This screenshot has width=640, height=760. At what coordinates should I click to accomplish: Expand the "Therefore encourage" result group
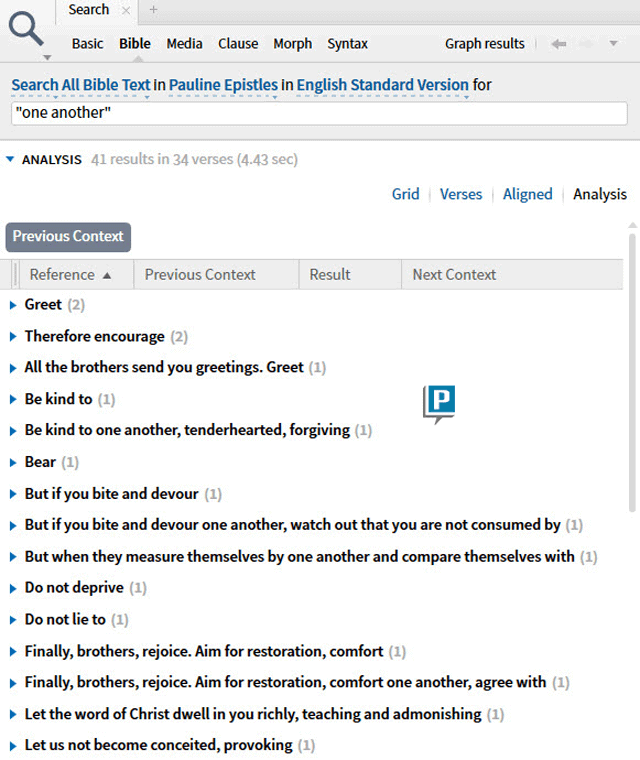tap(13, 337)
